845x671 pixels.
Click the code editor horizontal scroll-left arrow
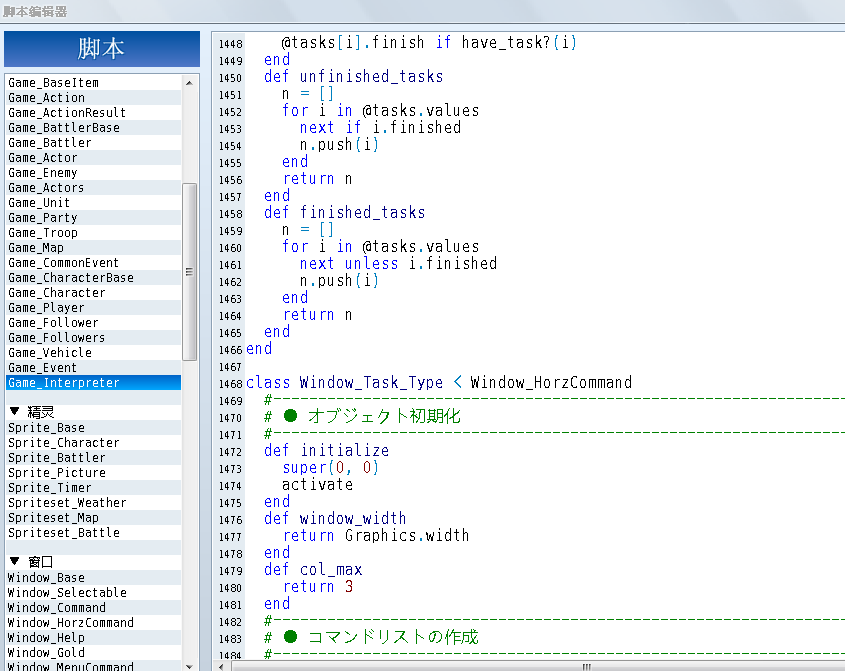(x=221, y=667)
